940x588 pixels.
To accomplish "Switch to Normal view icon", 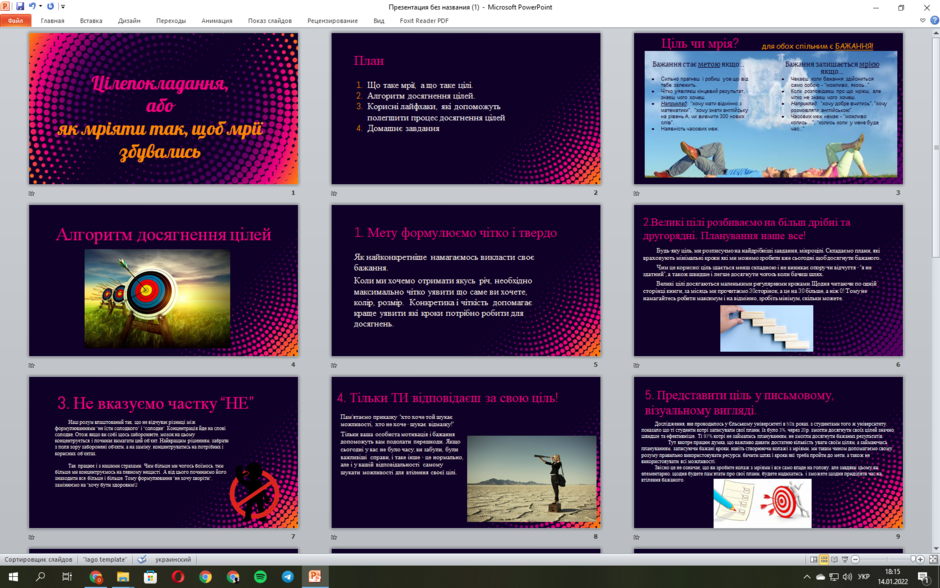I will (814, 559).
